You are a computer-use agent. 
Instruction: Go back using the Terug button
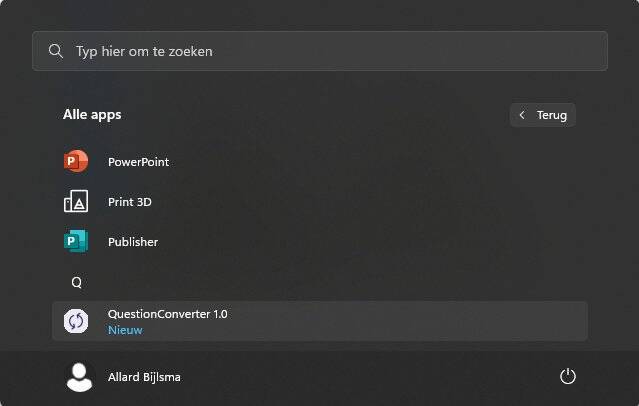(542, 115)
